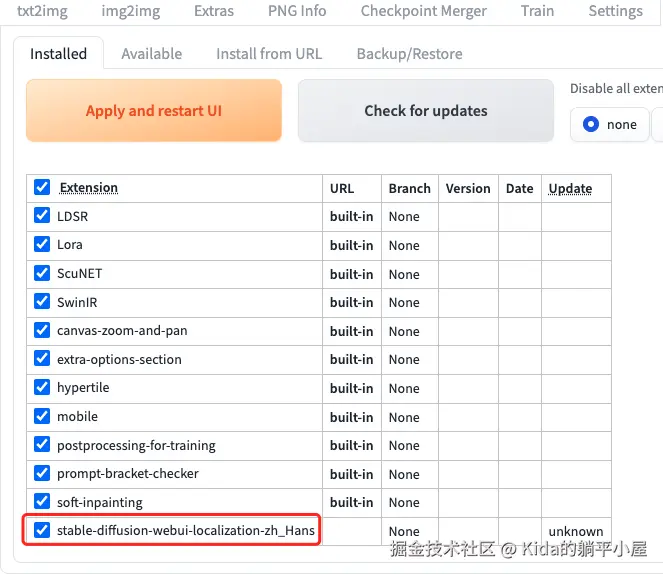Click the ScuNET extension name

coord(79,273)
